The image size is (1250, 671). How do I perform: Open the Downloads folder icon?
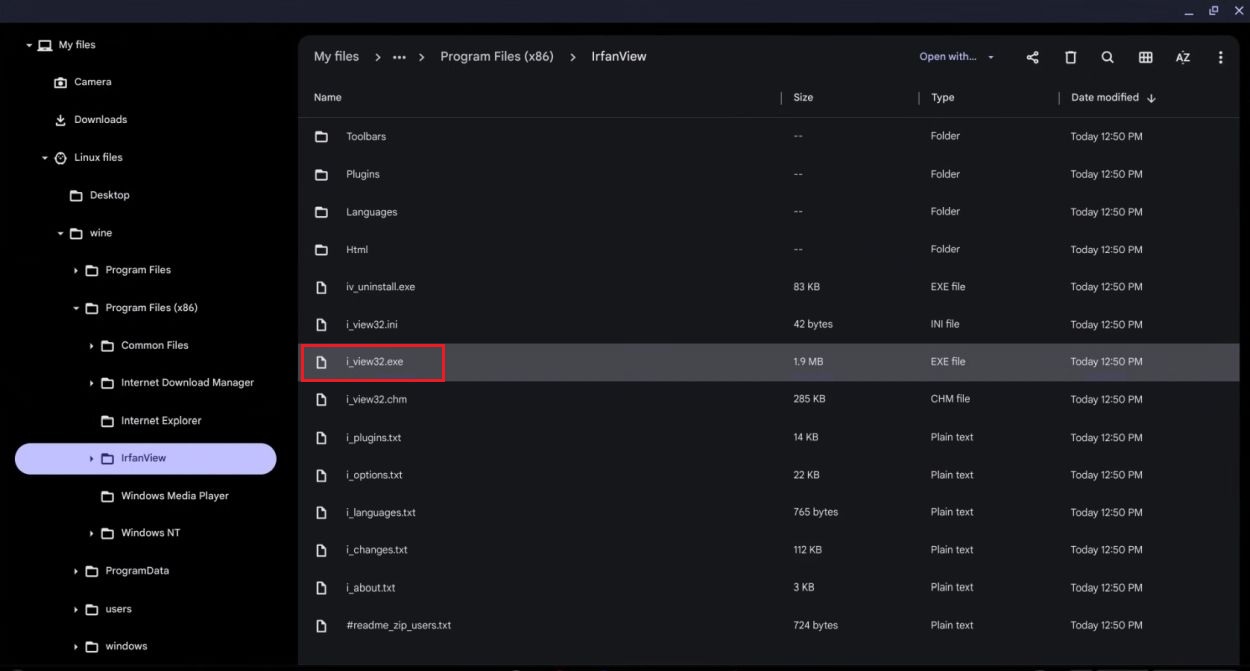tap(60, 119)
